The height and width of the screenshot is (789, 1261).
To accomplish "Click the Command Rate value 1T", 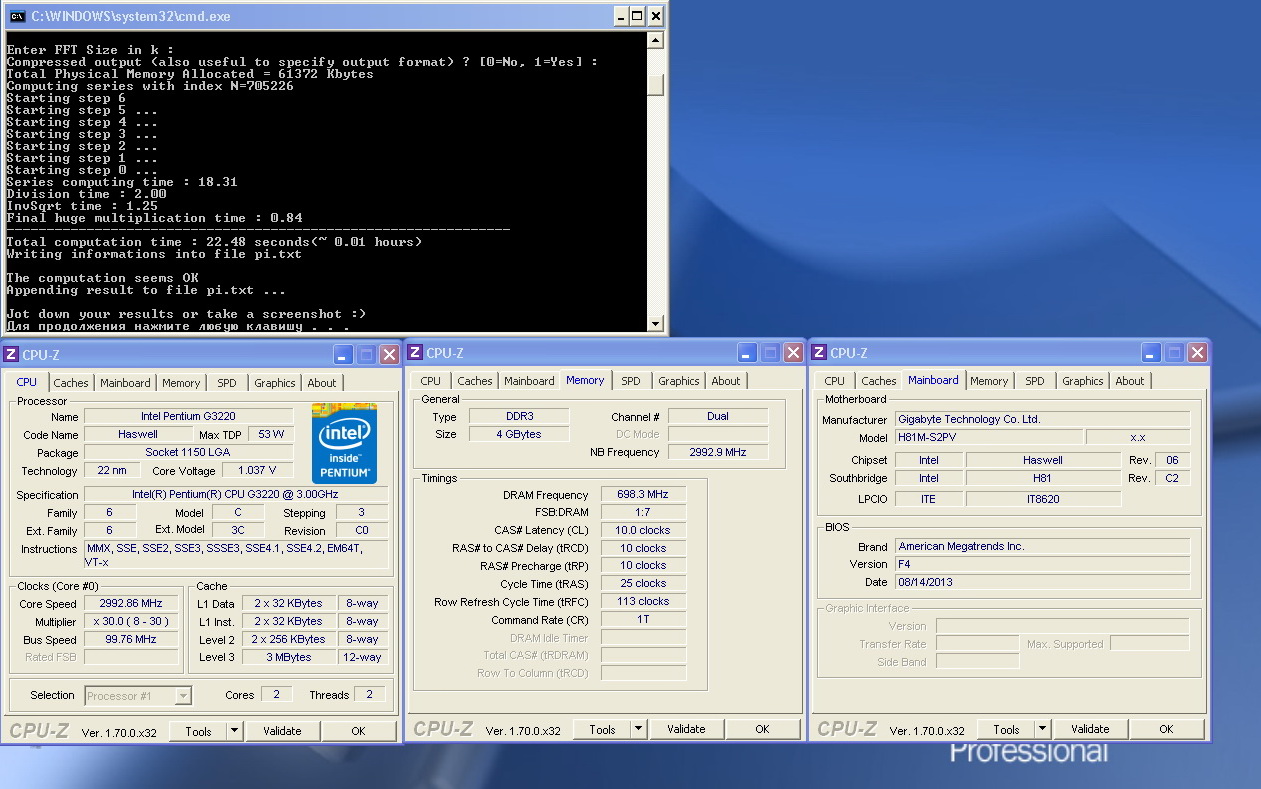I will point(643,619).
